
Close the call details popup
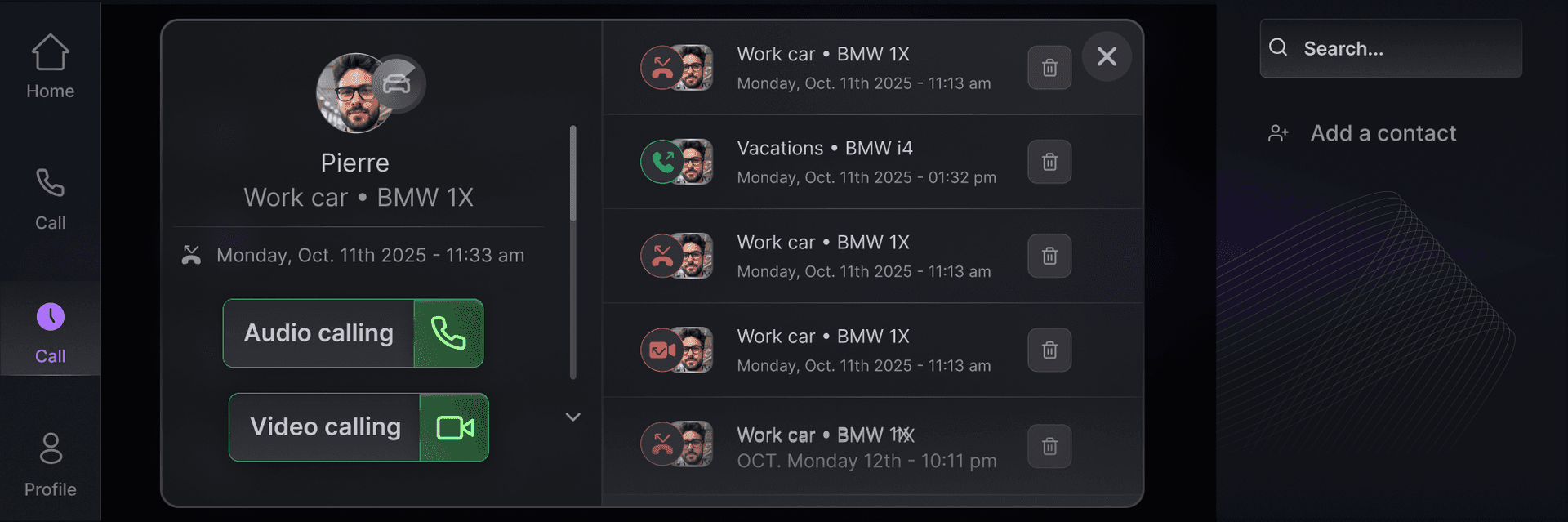1107,56
